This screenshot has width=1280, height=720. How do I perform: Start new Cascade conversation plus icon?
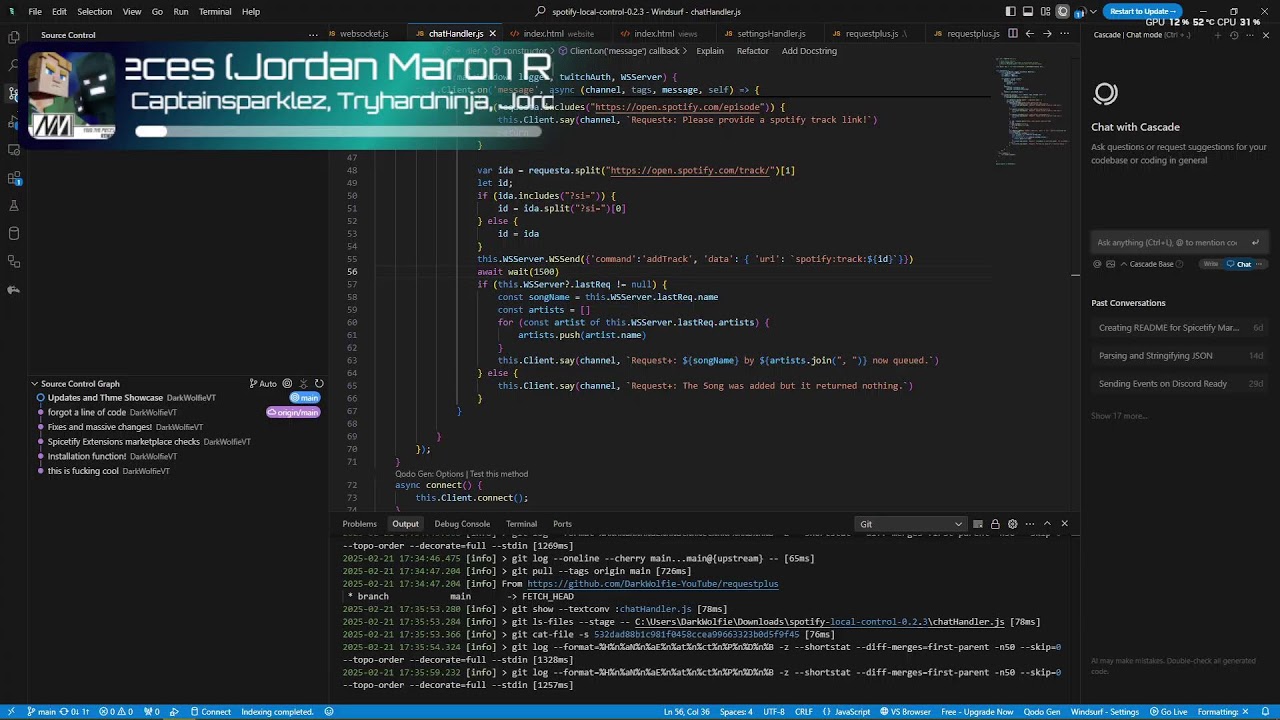(1217, 35)
